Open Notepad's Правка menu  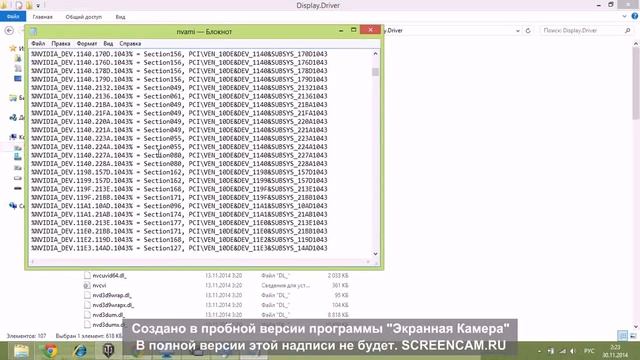(x=61, y=43)
